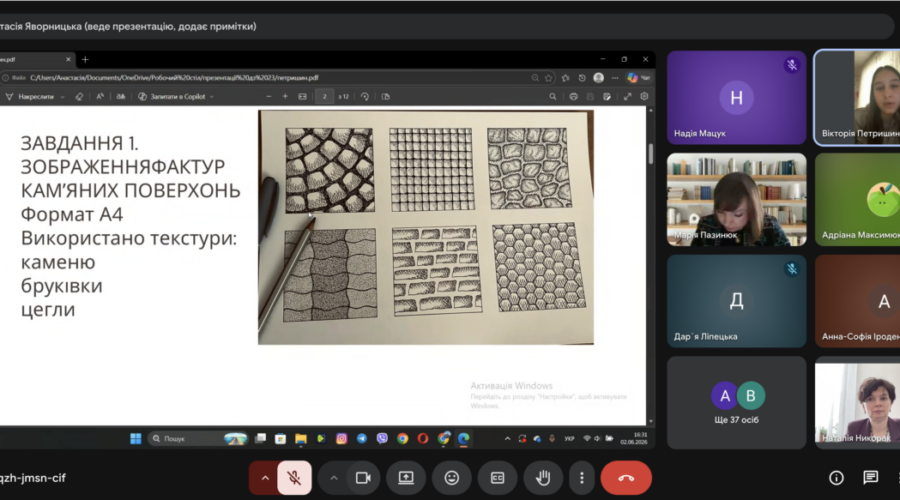900x500 pixels.
Task: Open the browser Favorites list icon
Action: point(565,77)
